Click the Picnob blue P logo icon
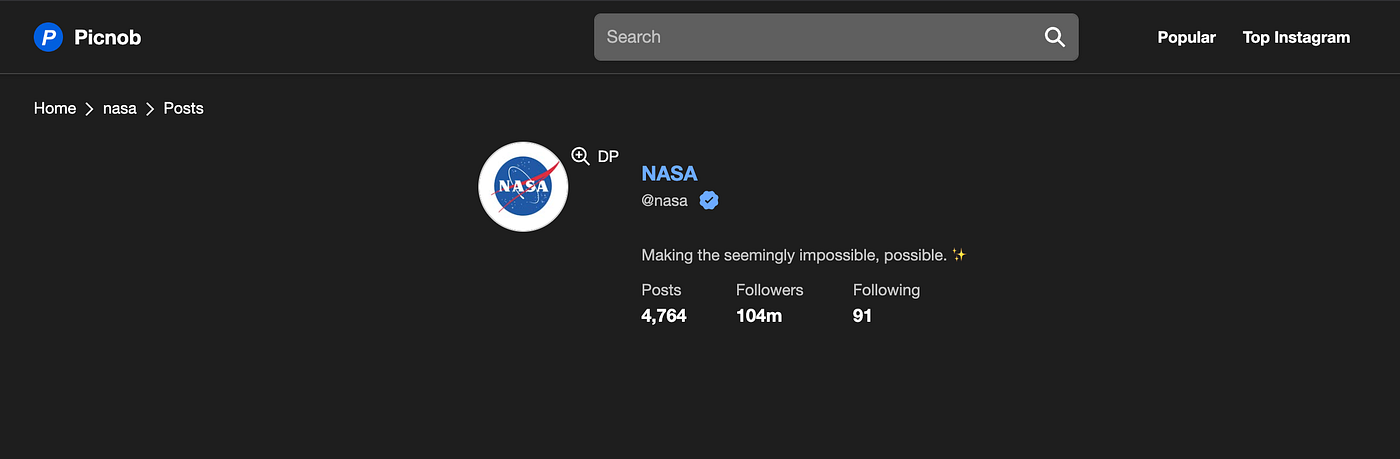The height and width of the screenshot is (459, 1400). tap(48, 38)
